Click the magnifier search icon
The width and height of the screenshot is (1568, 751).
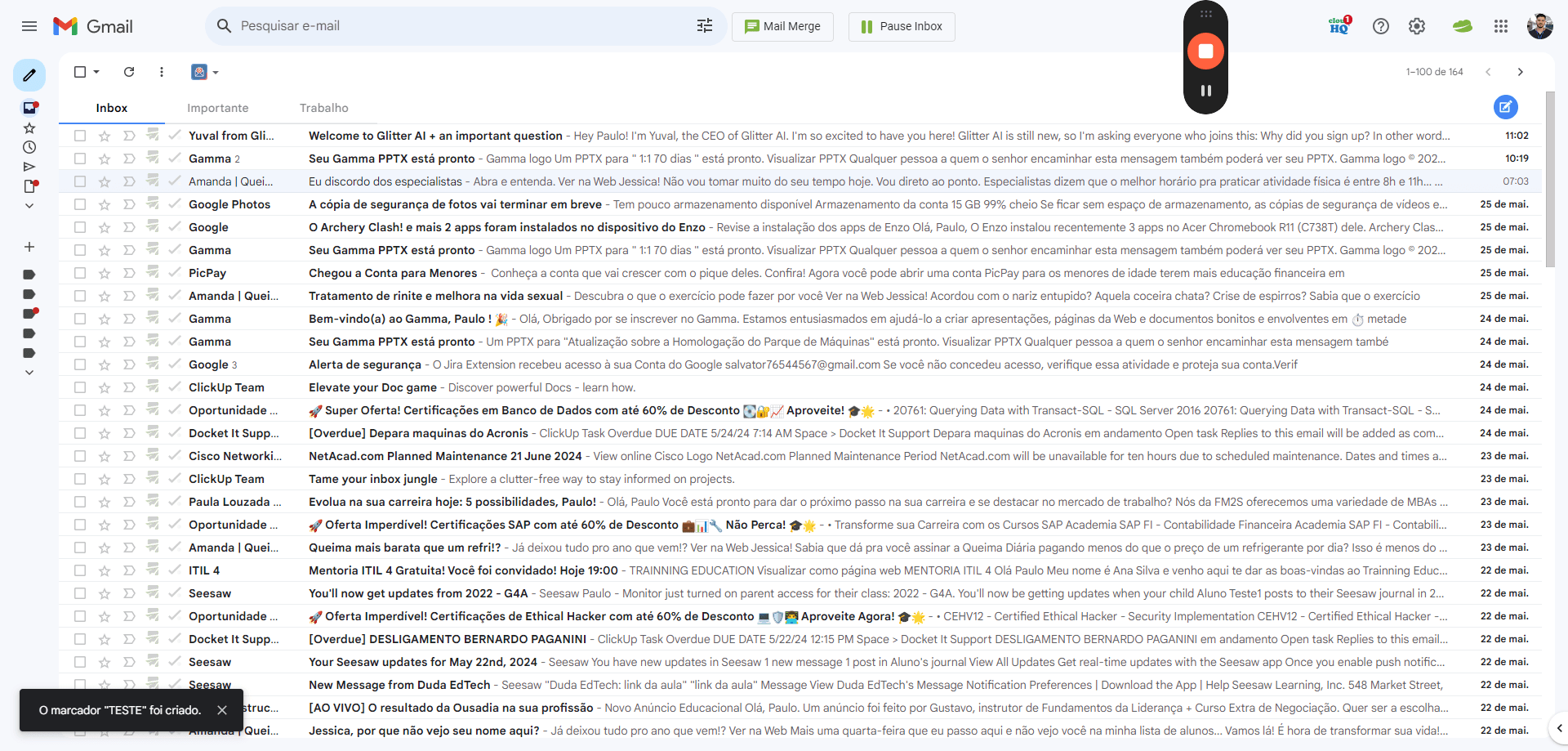224,26
